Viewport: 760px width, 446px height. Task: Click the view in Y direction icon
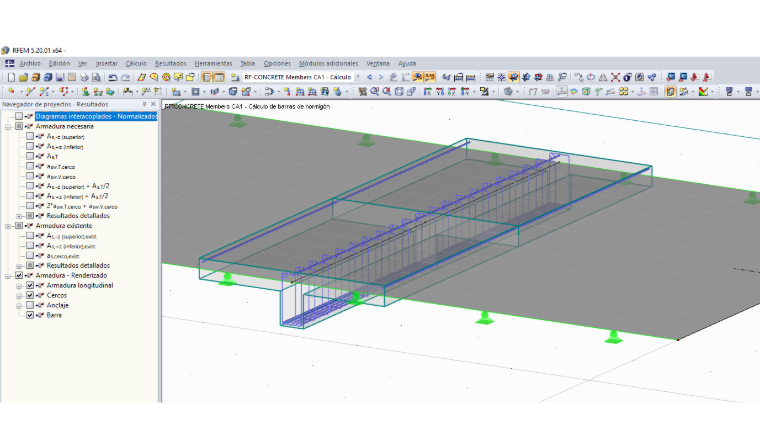[439, 91]
